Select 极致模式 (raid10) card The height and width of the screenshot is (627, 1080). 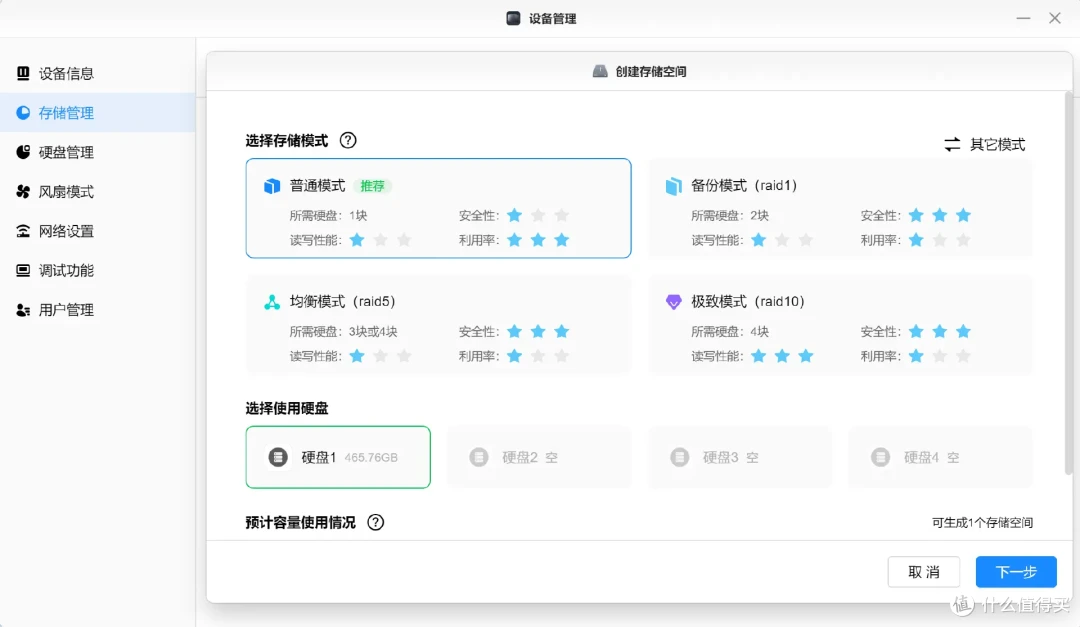[840, 325]
